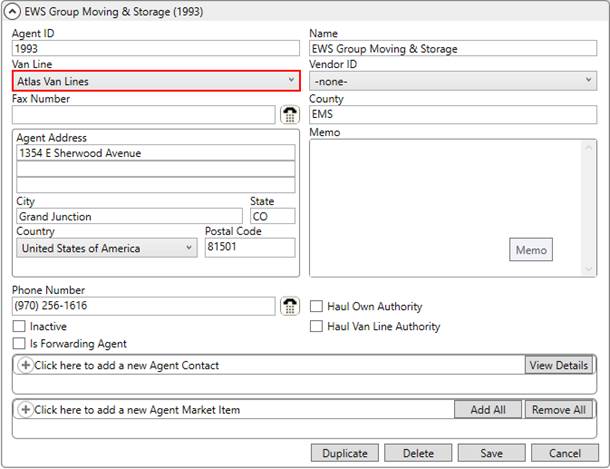Screen dimensions: 610x469
Task: Click the View Details button
Action: coord(558,365)
